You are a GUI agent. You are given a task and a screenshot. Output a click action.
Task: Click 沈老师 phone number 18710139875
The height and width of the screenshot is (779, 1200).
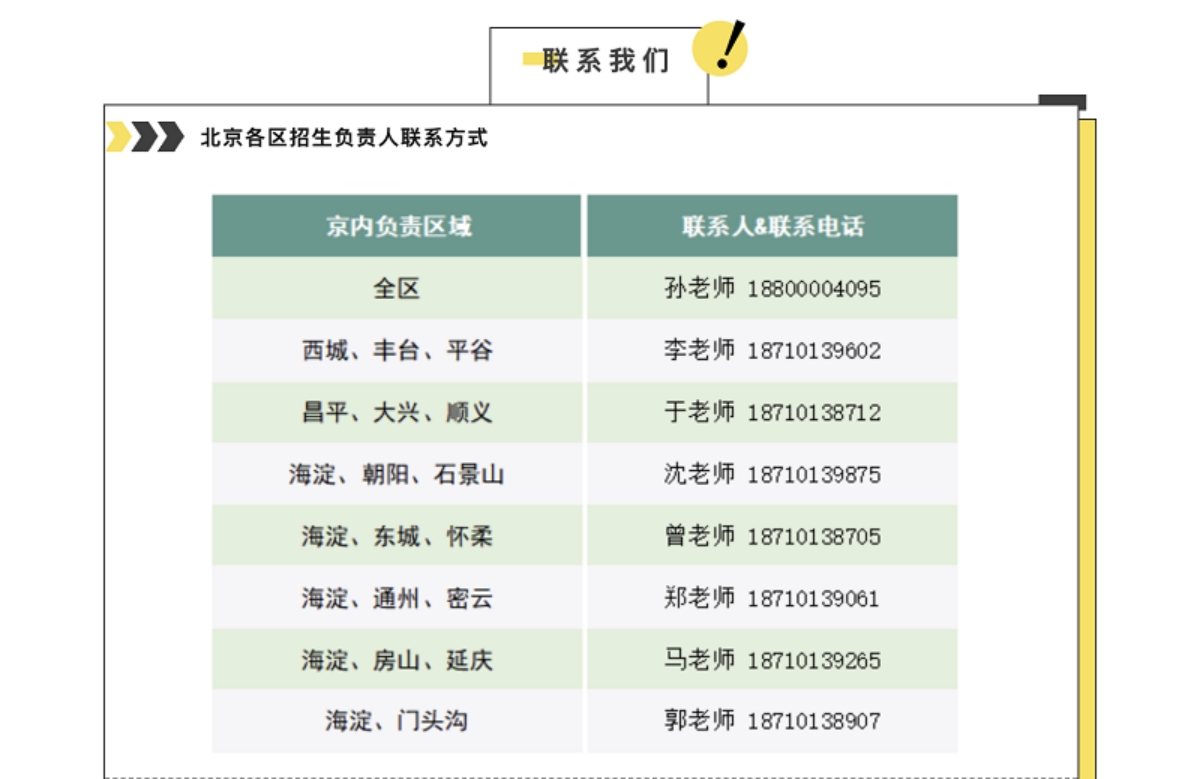tap(814, 475)
